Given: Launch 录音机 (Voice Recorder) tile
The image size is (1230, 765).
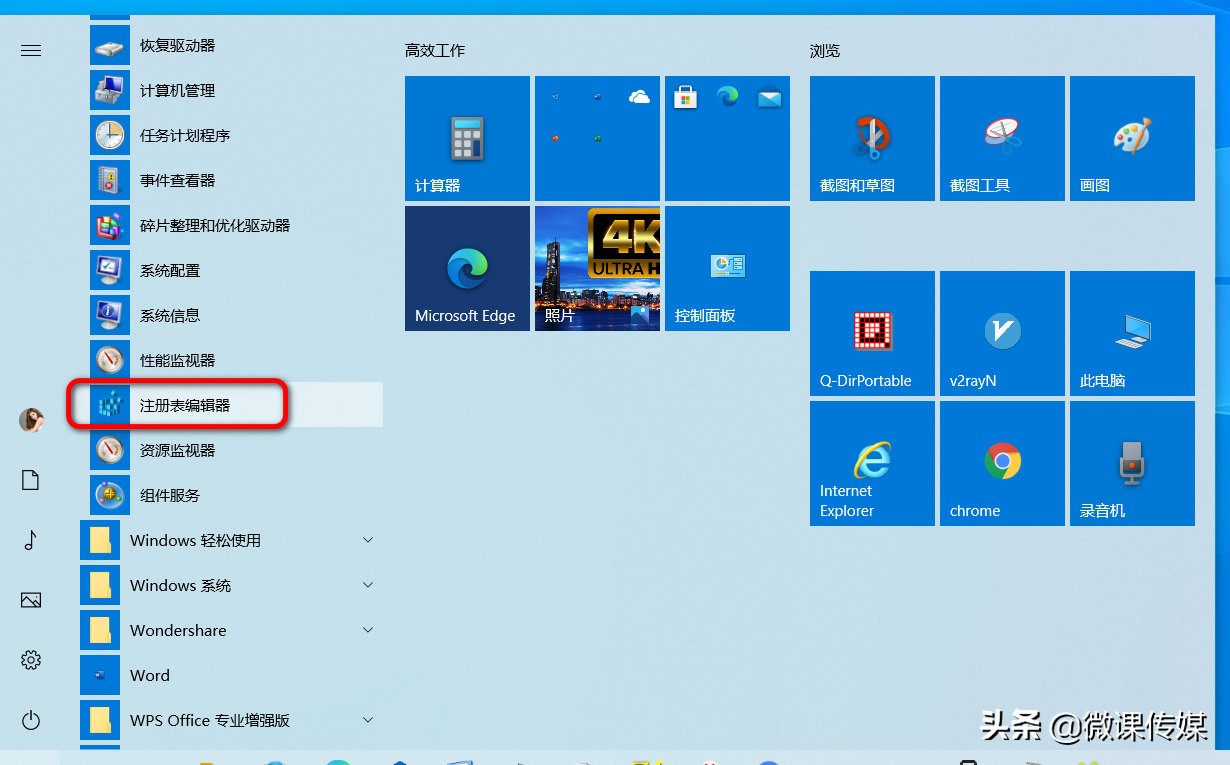Looking at the screenshot, I should (x=1131, y=463).
